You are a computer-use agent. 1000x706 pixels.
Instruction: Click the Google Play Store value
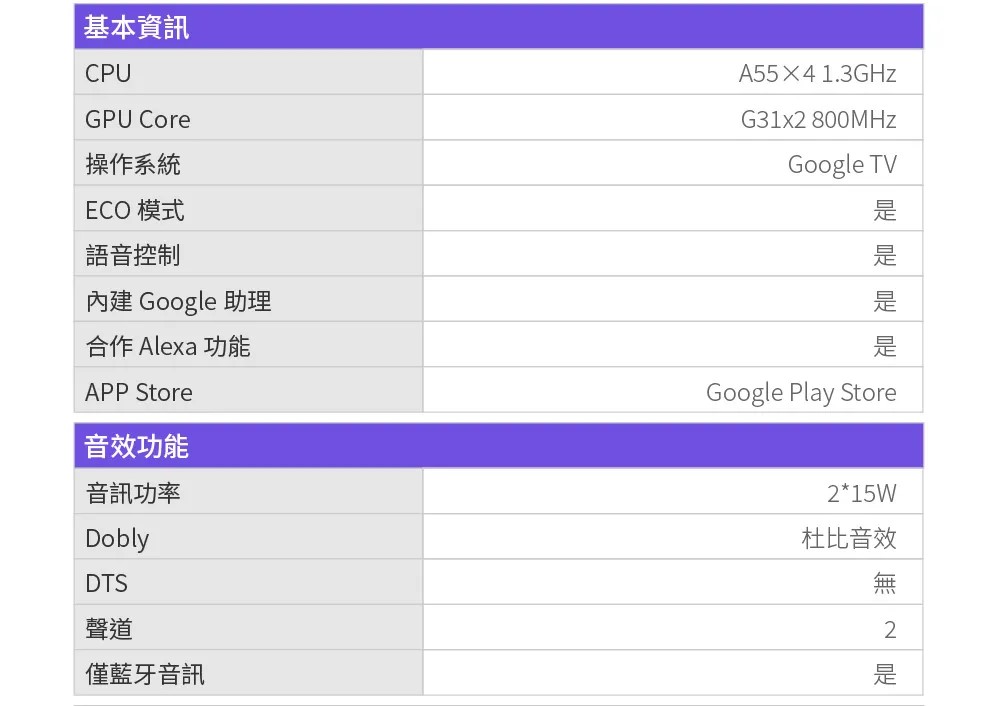801,392
